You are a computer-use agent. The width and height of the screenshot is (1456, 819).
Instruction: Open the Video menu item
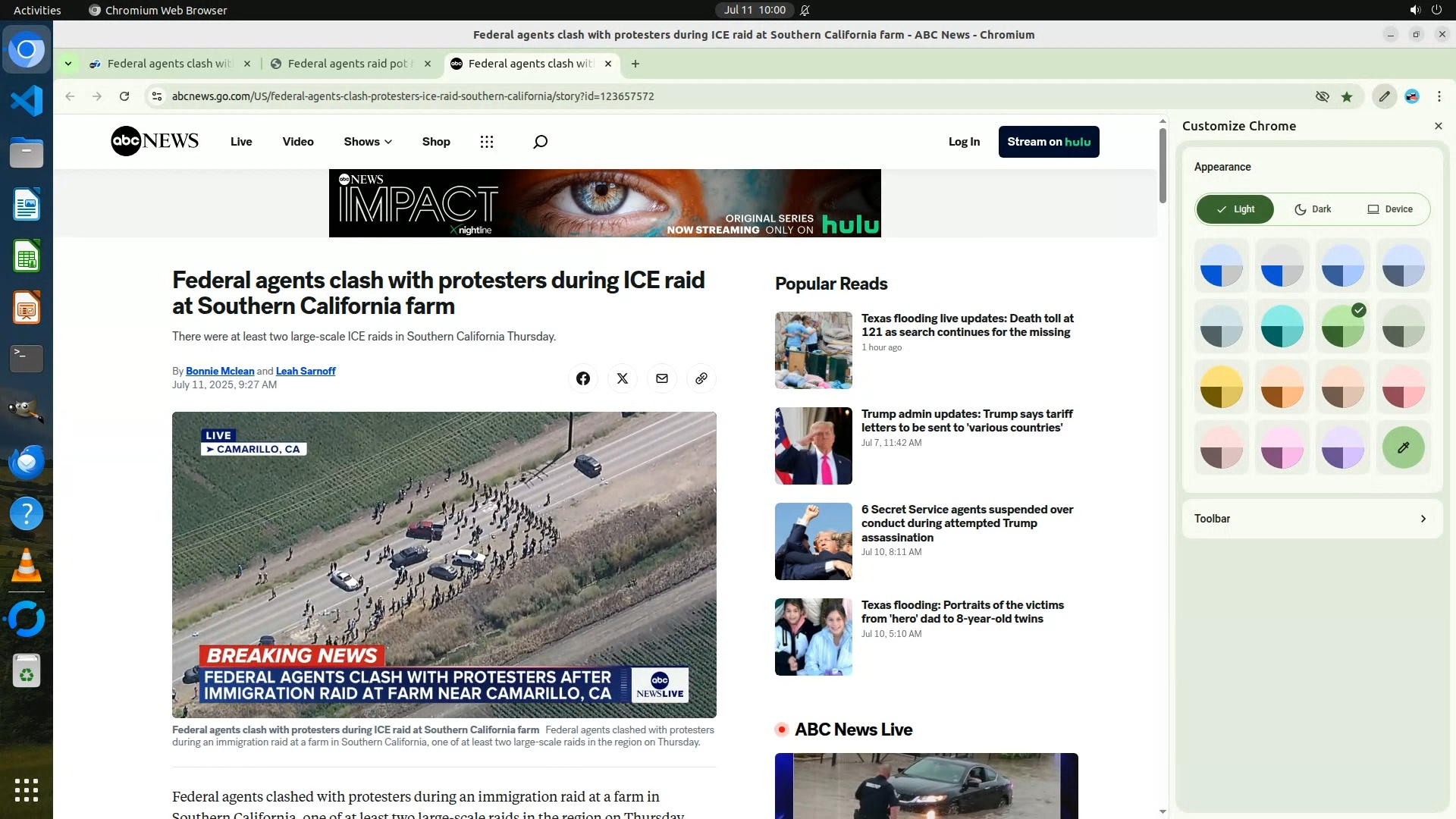click(x=298, y=142)
